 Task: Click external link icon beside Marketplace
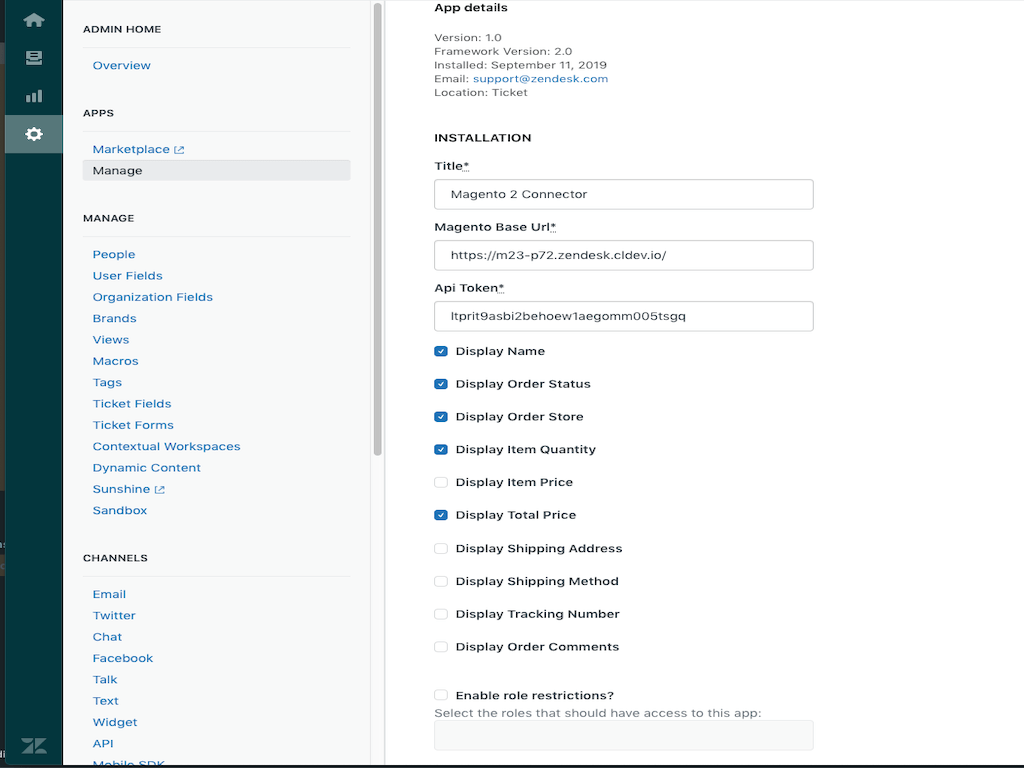pos(179,150)
